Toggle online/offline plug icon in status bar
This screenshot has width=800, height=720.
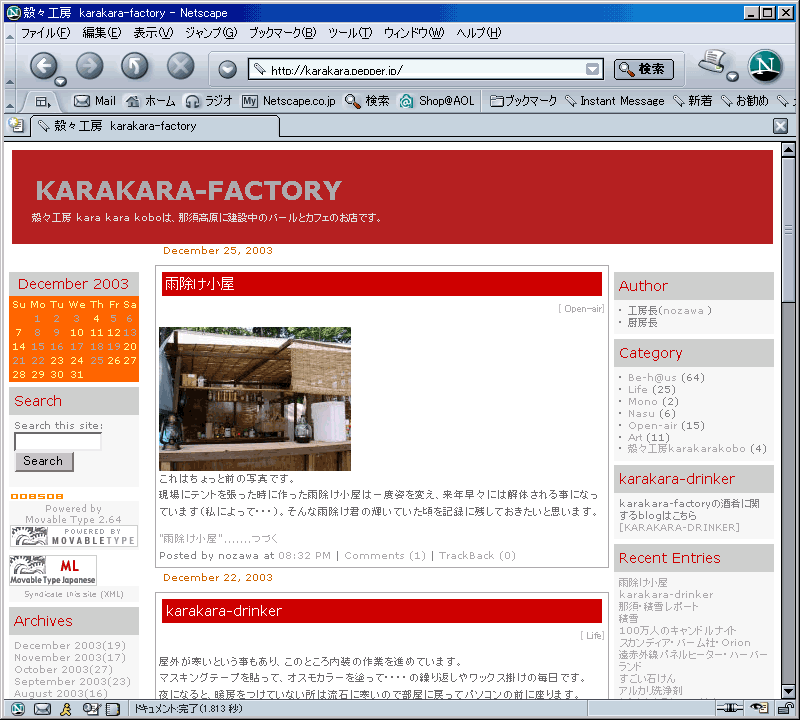coord(730,708)
